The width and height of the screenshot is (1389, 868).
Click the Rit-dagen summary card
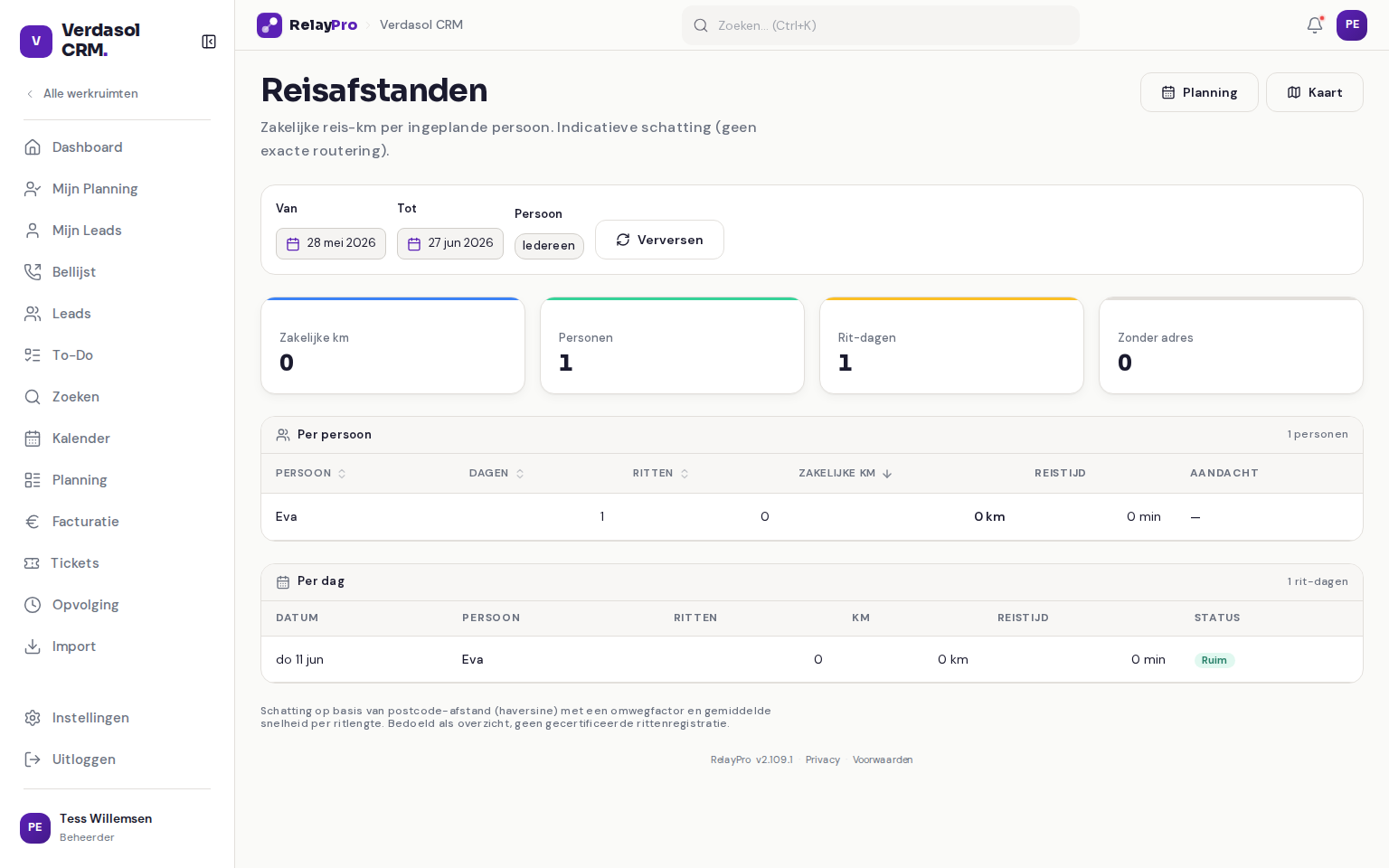point(951,345)
